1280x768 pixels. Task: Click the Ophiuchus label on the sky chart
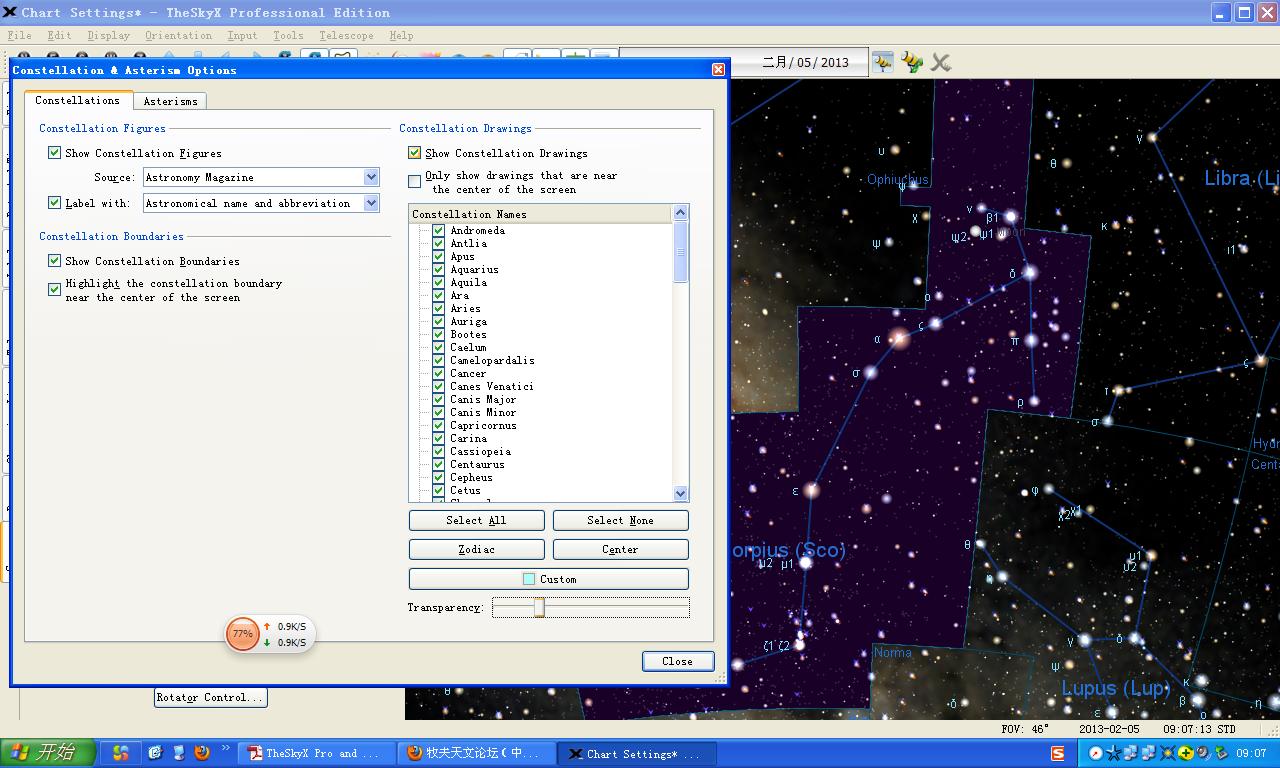898,180
